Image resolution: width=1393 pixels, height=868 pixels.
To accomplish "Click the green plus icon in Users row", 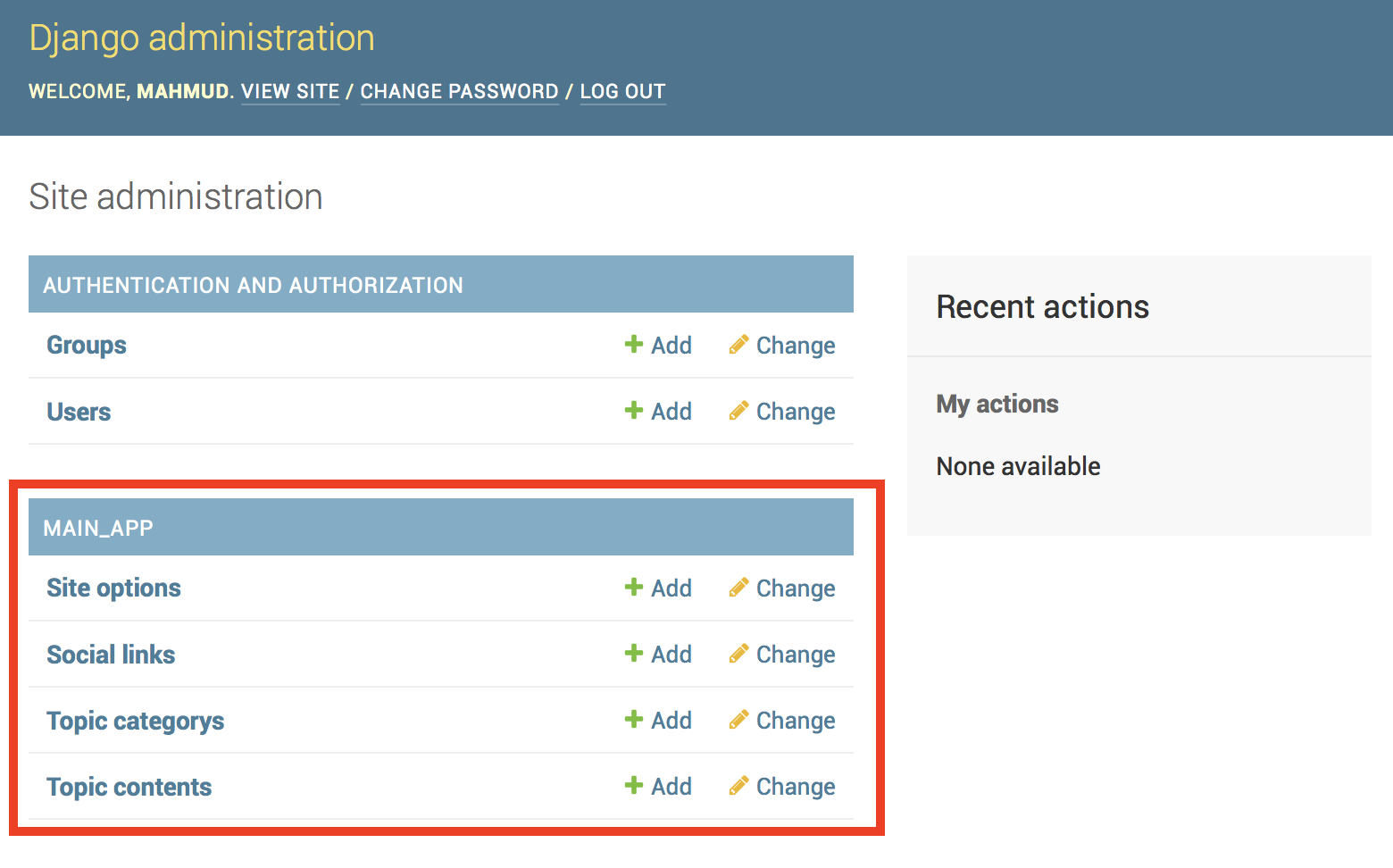I will click(x=634, y=410).
